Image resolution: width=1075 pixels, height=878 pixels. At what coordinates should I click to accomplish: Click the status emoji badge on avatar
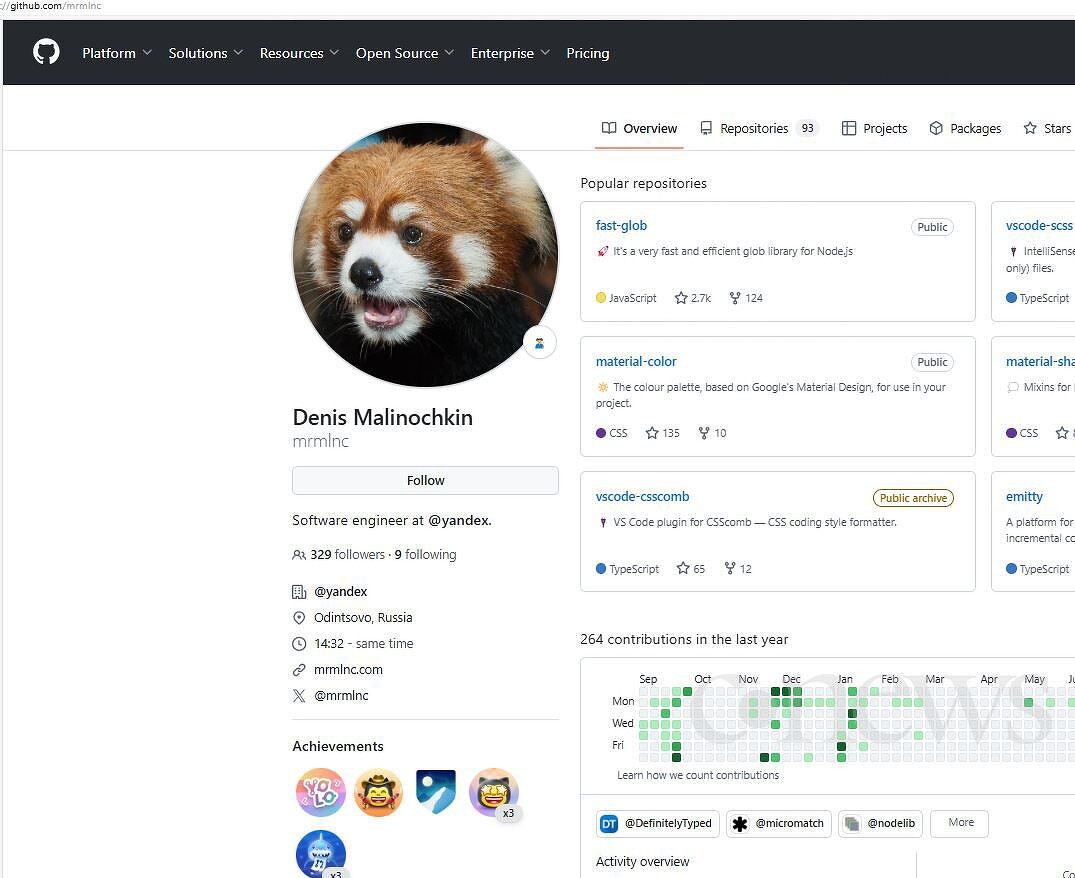(540, 343)
